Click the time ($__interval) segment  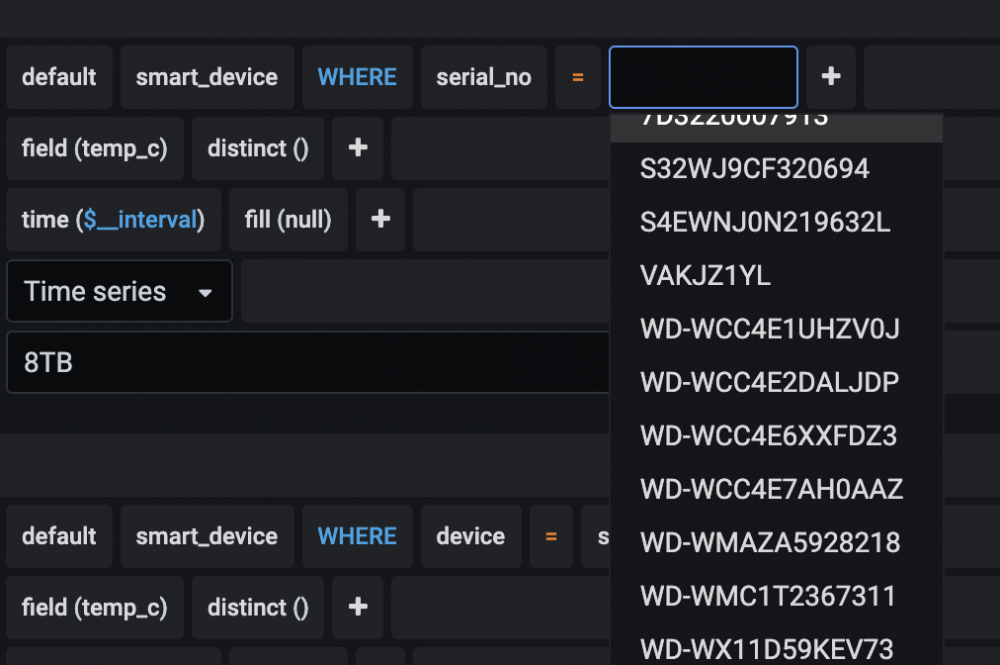click(114, 220)
